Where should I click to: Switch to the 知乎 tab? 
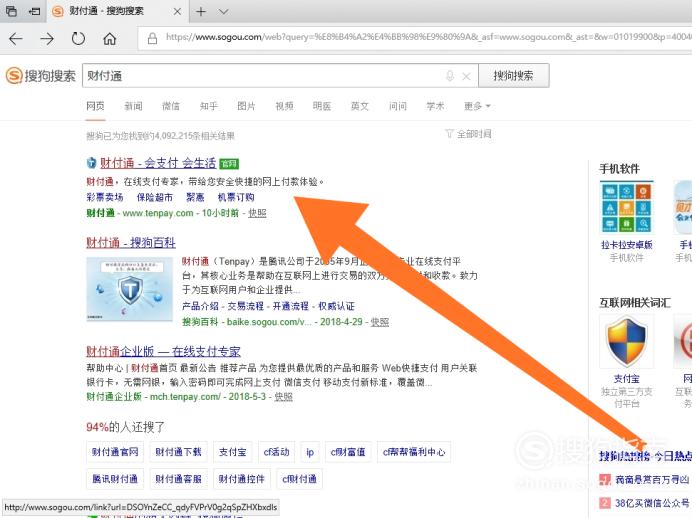click(x=208, y=106)
